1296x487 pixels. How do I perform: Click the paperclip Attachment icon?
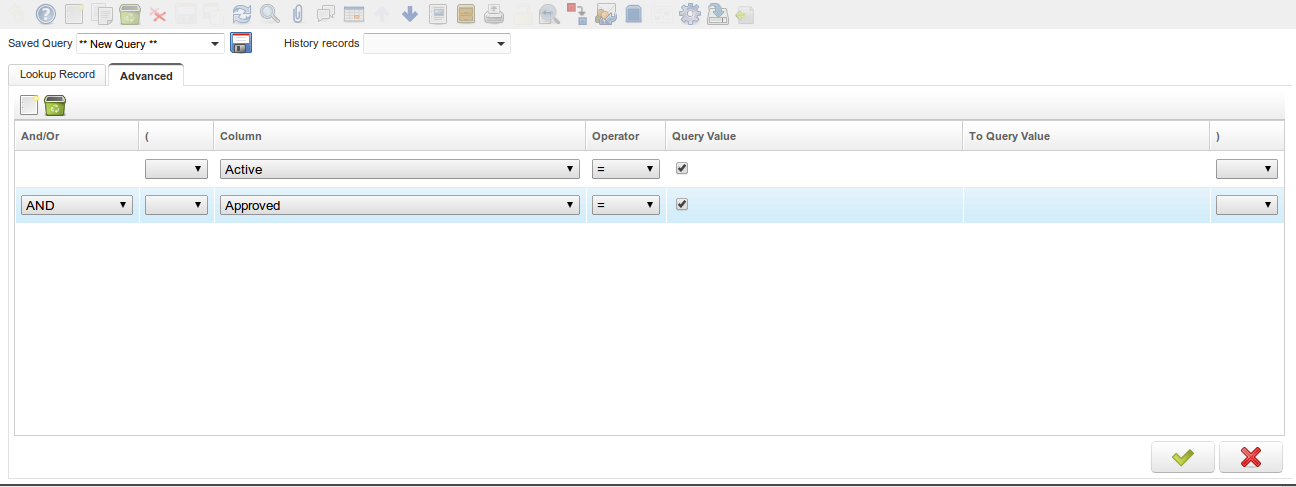[x=297, y=14]
